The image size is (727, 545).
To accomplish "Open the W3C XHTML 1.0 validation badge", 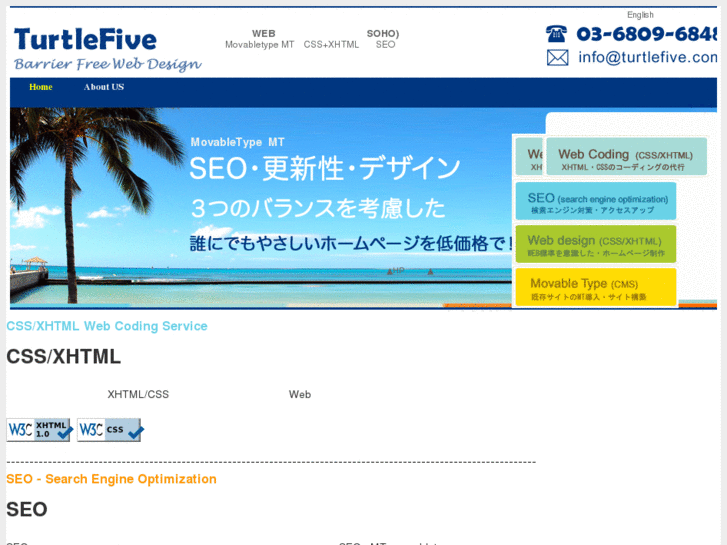I will click(x=39, y=430).
